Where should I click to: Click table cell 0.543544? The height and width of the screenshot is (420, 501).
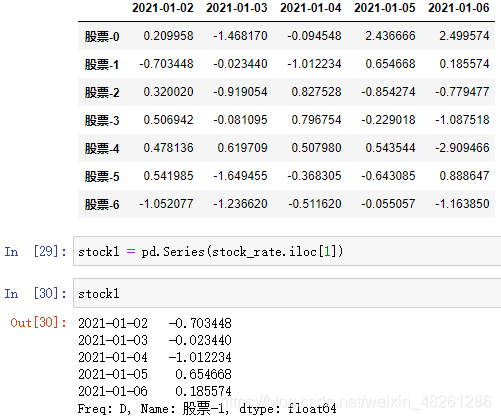pyautogui.click(x=390, y=148)
